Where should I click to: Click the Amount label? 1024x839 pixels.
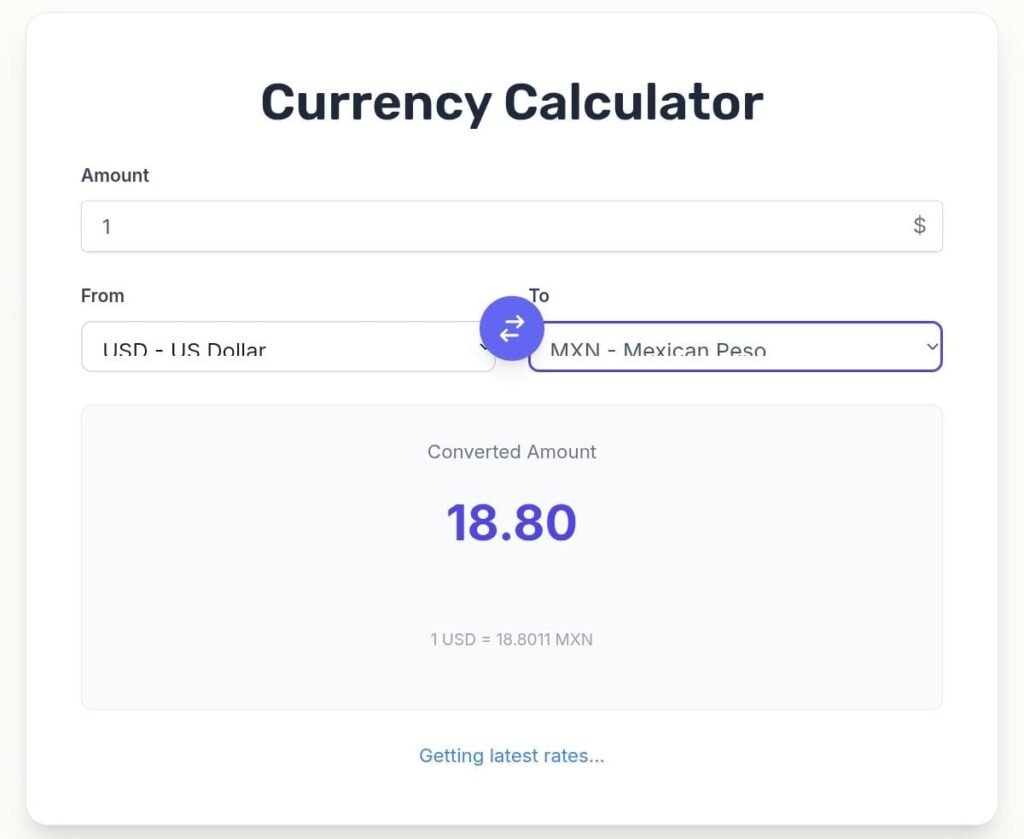click(115, 175)
